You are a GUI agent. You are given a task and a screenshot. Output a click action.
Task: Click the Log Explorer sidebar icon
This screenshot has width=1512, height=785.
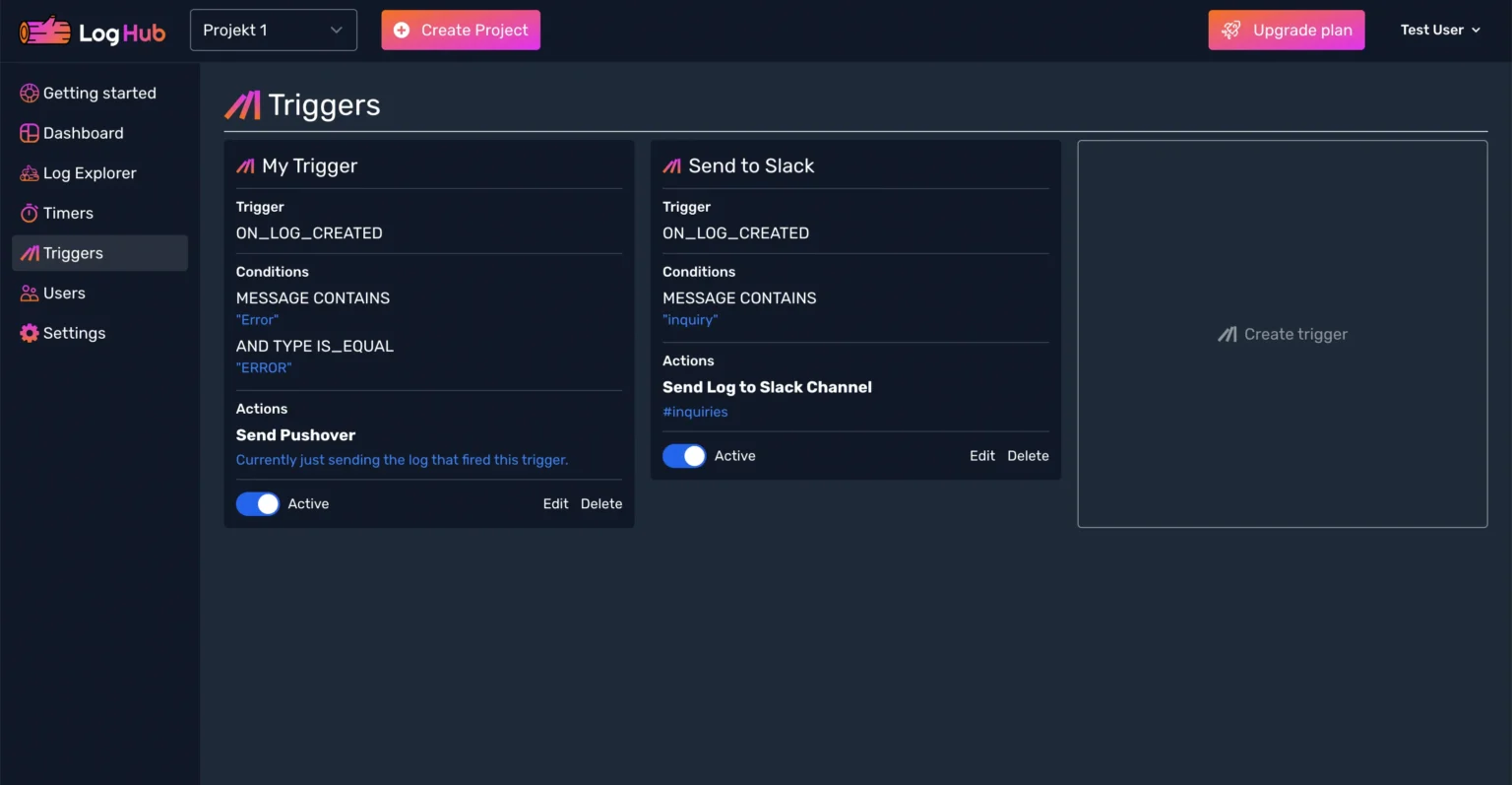[x=30, y=173]
